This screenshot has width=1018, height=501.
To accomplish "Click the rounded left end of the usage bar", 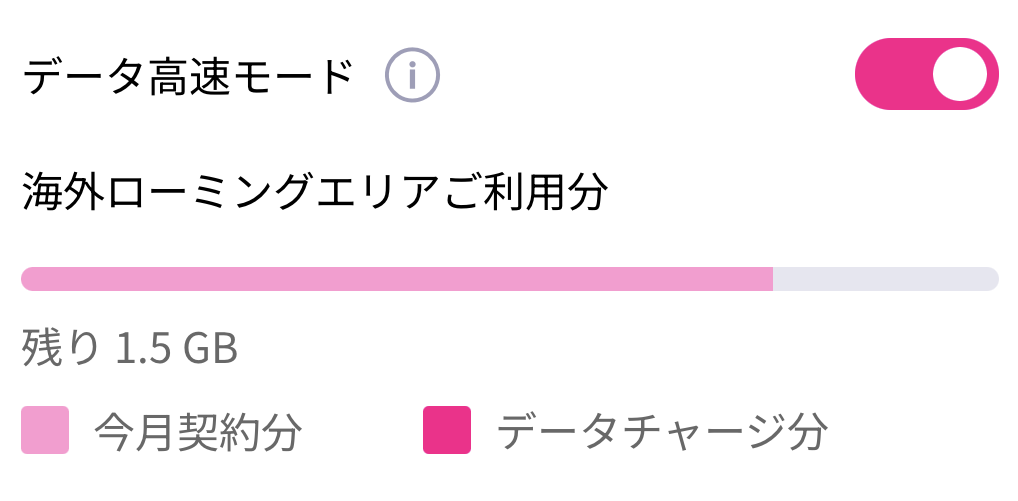I will 29,279.
